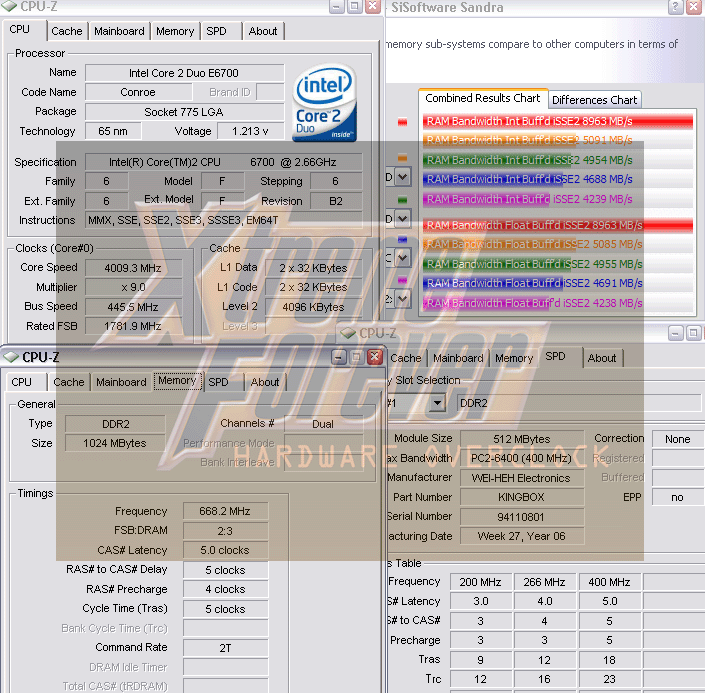
Task: Select the focused Memory tab in the lower-left CPU-Z window
Action: coord(177,380)
